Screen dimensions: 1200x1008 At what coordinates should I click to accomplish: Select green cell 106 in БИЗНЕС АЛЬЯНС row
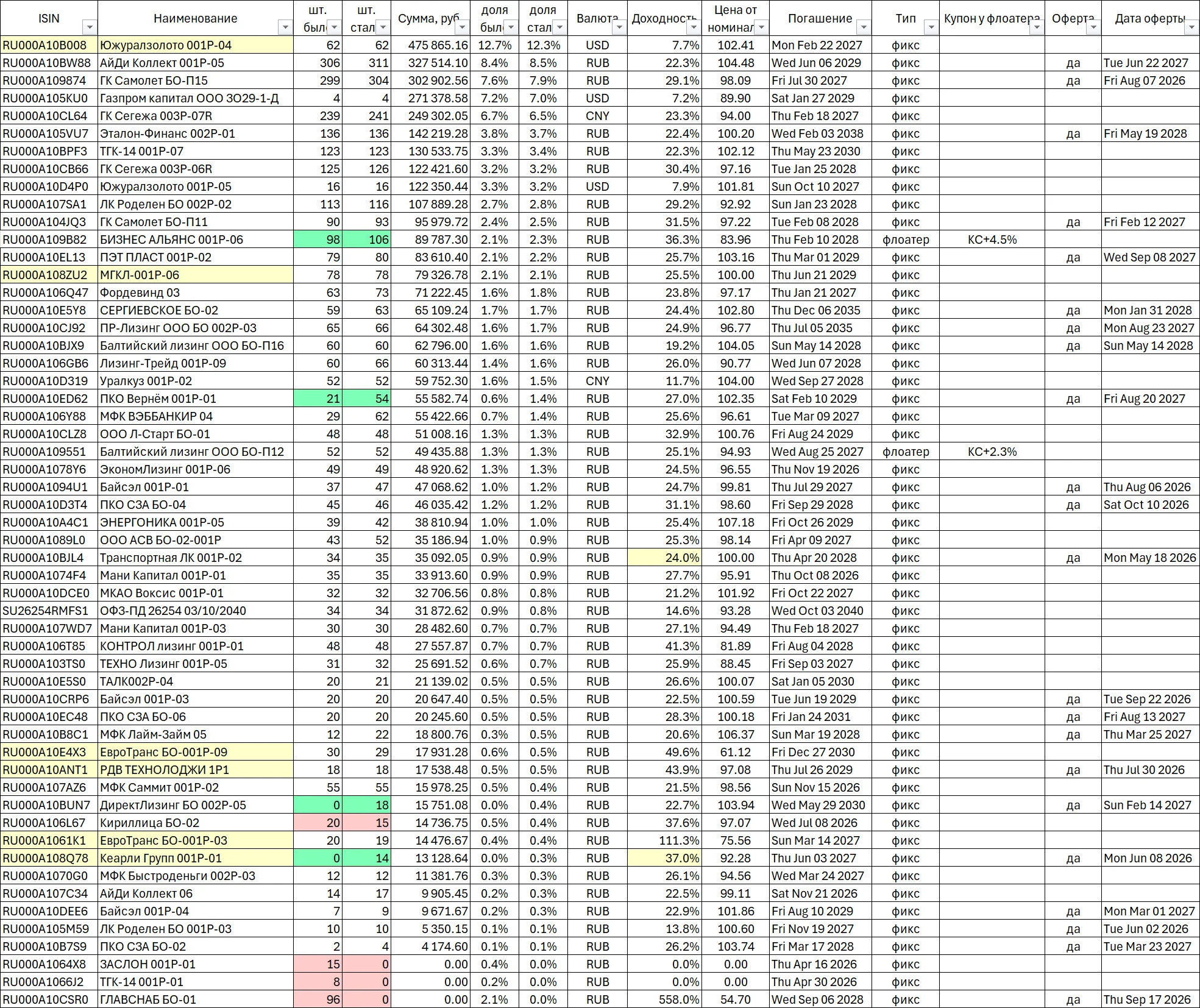pyautogui.click(x=366, y=240)
